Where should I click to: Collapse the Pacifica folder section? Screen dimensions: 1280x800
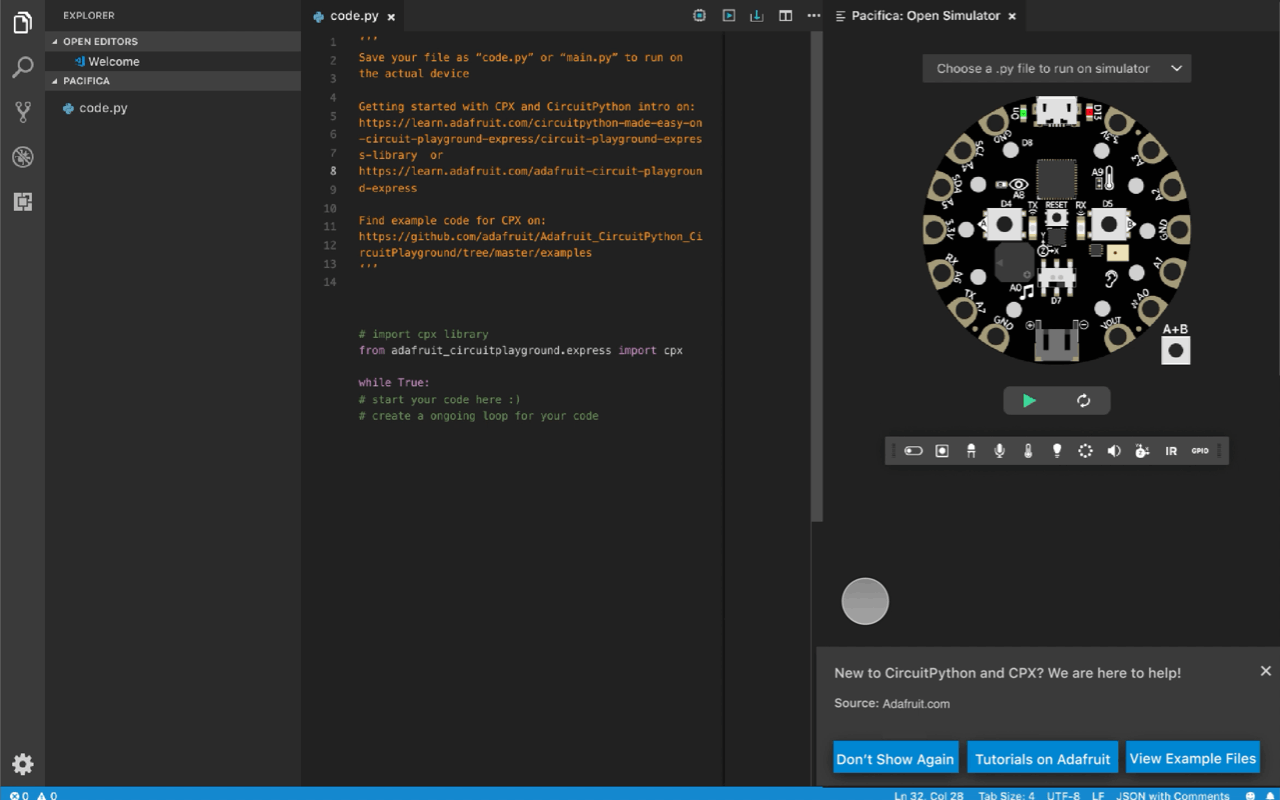pyautogui.click(x=173, y=81)
